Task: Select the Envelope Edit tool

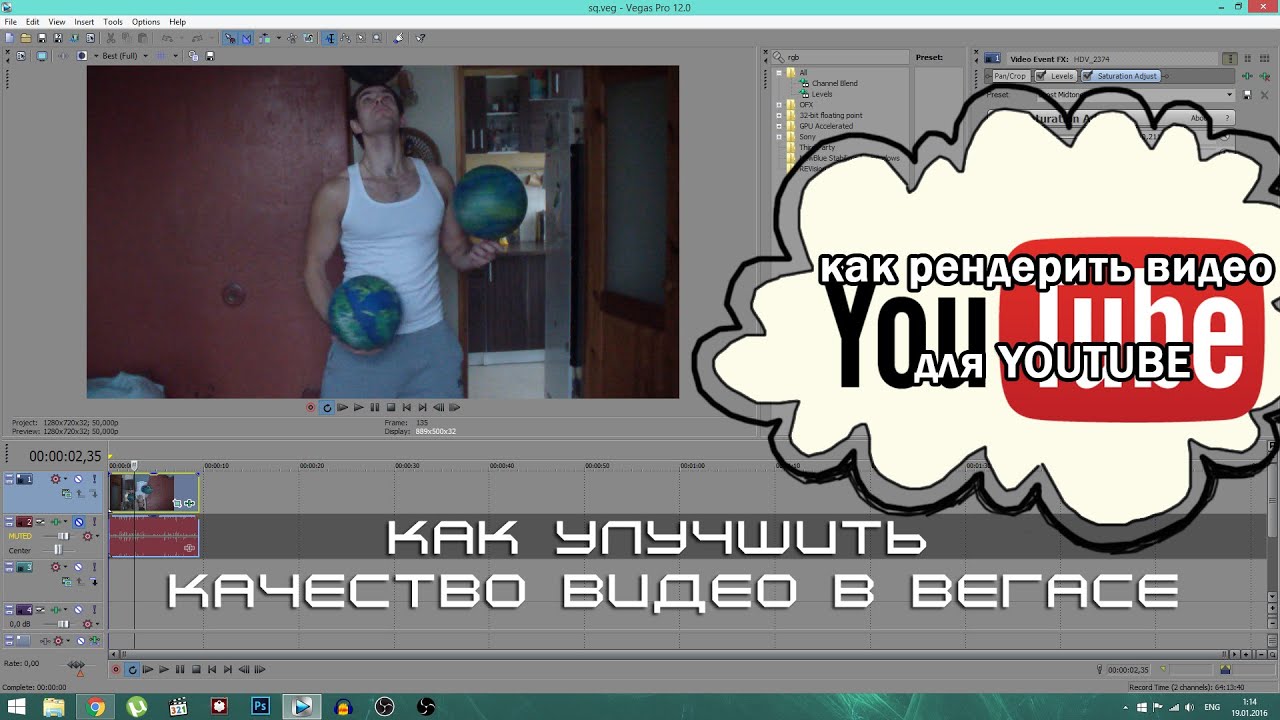Action: pyautogui.click(x=345, y=38)
